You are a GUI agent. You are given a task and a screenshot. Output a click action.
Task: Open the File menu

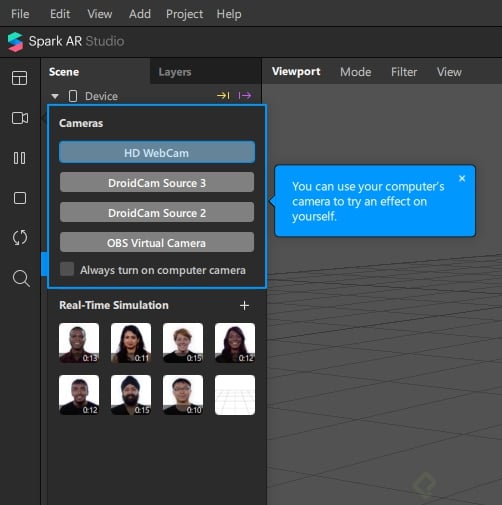[20, 14]
